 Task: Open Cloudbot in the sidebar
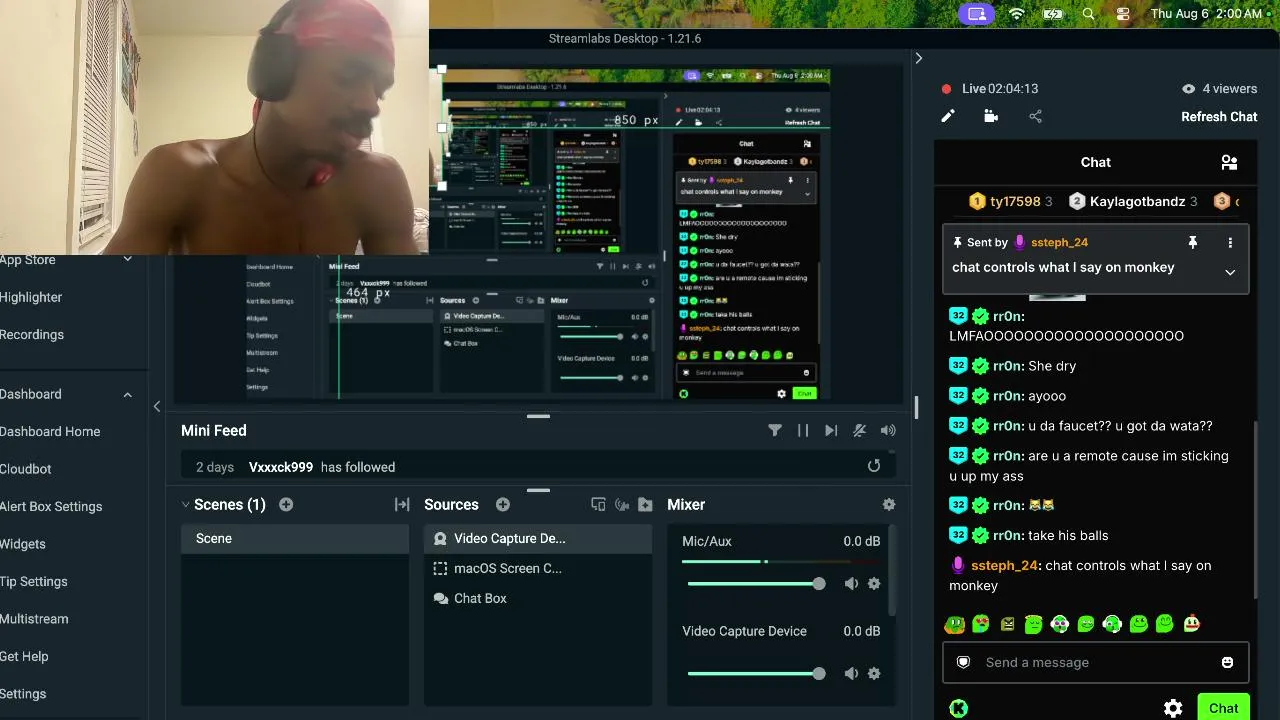pyautogui.click(x=26, y=468)
